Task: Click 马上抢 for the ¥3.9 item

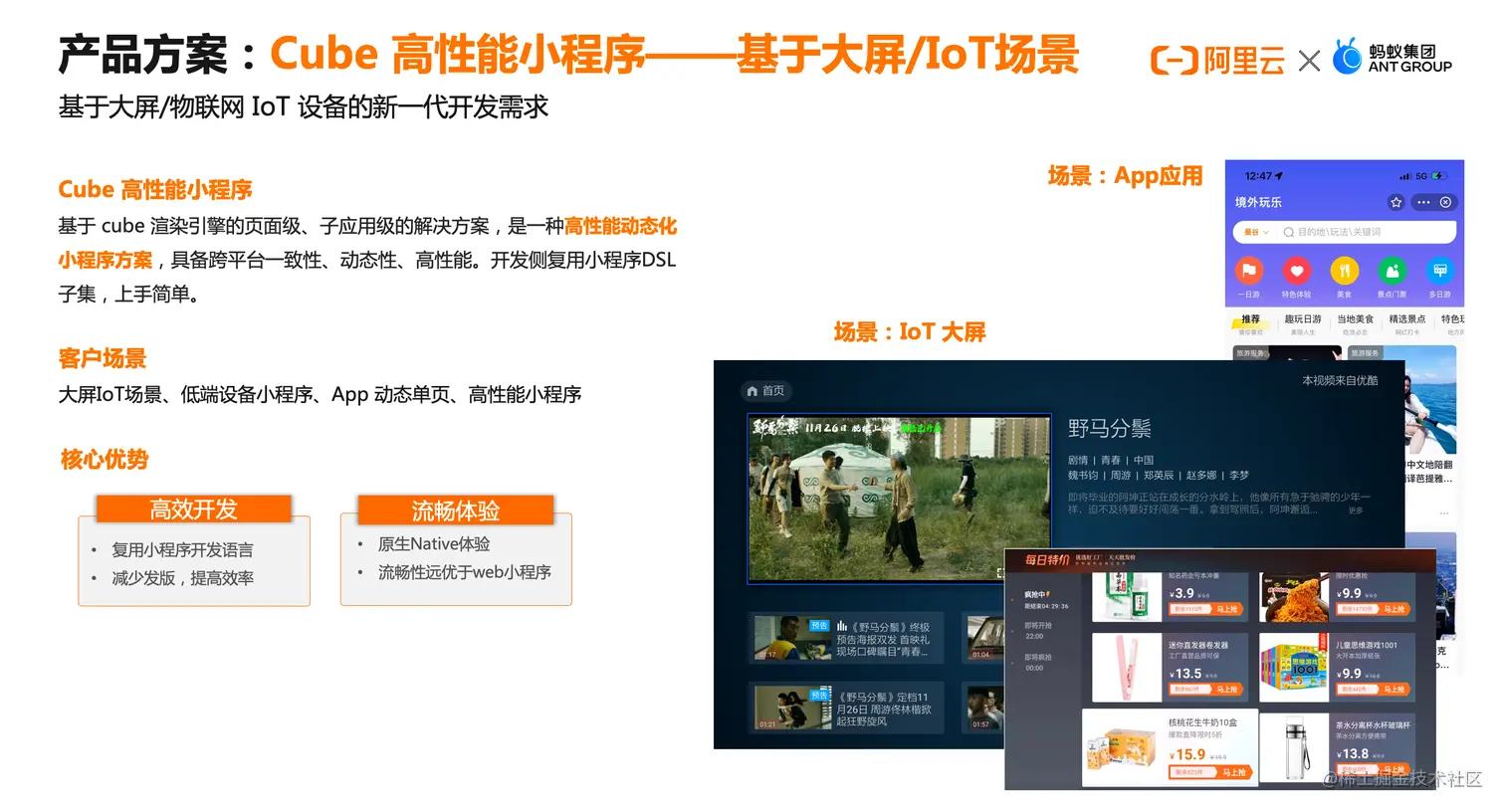Action: (1226, 609)
